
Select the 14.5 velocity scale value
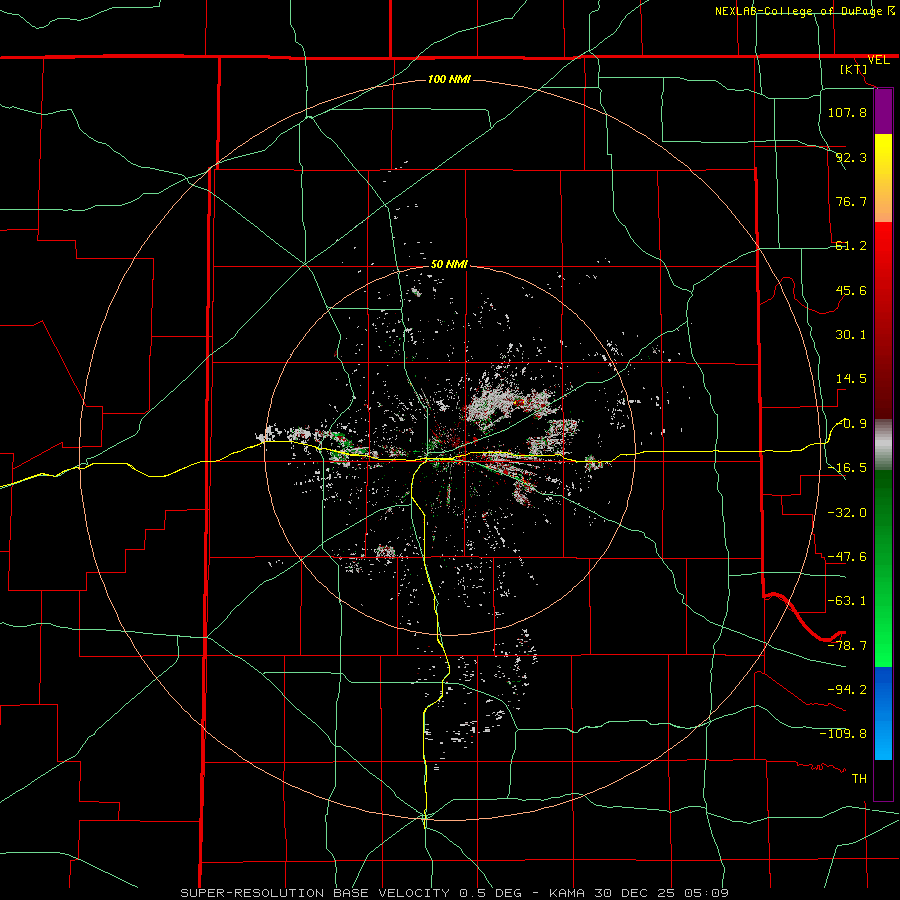[851, 379]
